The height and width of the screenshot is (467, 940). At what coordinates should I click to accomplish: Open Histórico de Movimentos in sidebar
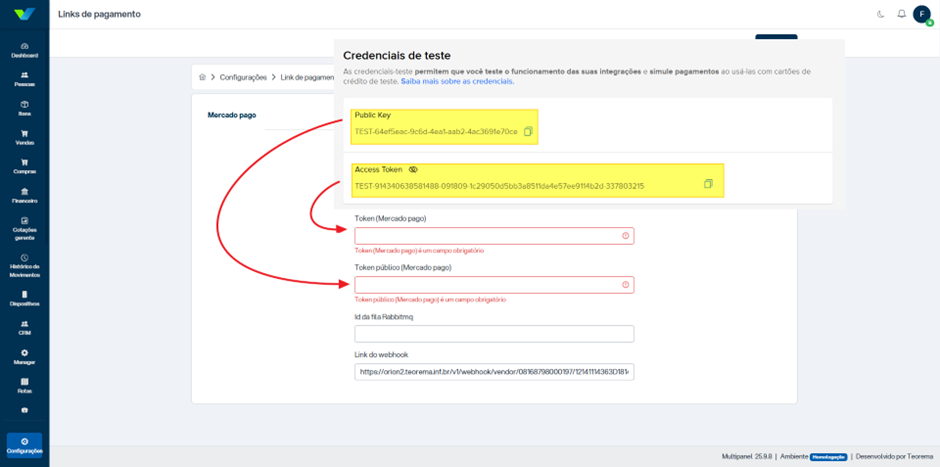pyautogui.click(x=25, y=266)
